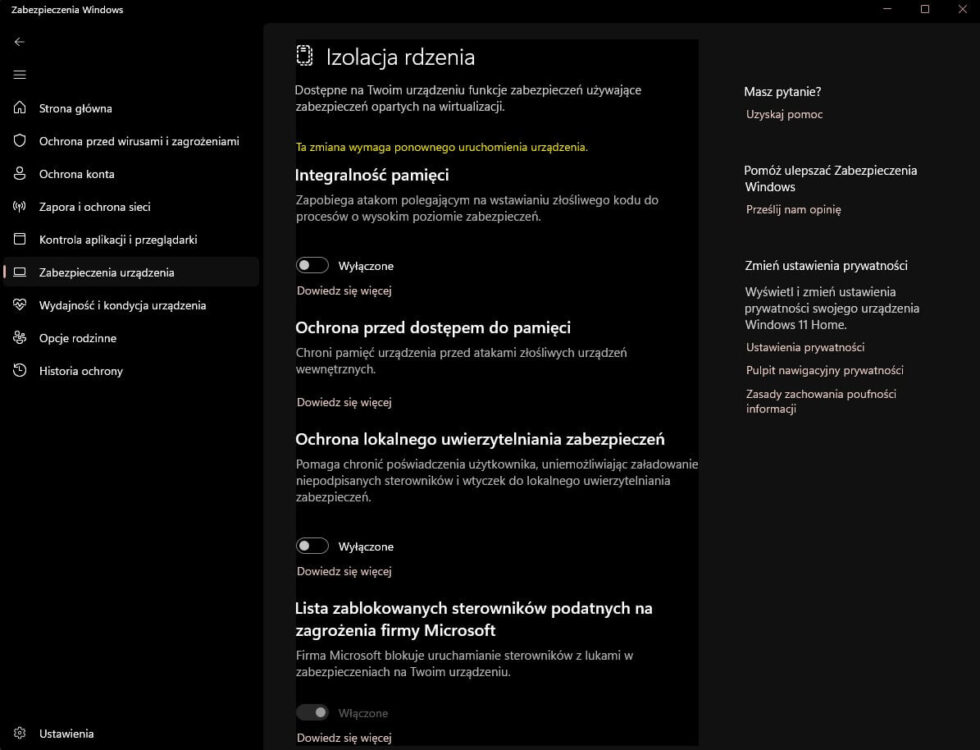980x750 pixels.
Task: Enable the Integralność pamięci toggle
Action: [312, 266]
